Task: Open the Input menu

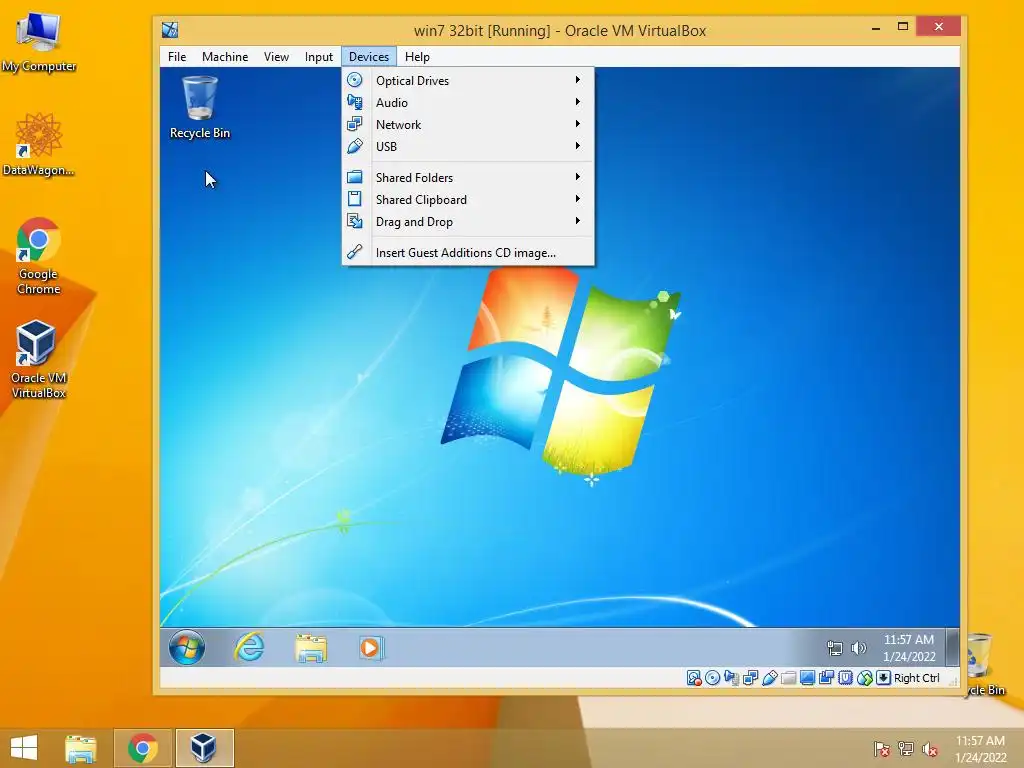Action: [319, 57]
